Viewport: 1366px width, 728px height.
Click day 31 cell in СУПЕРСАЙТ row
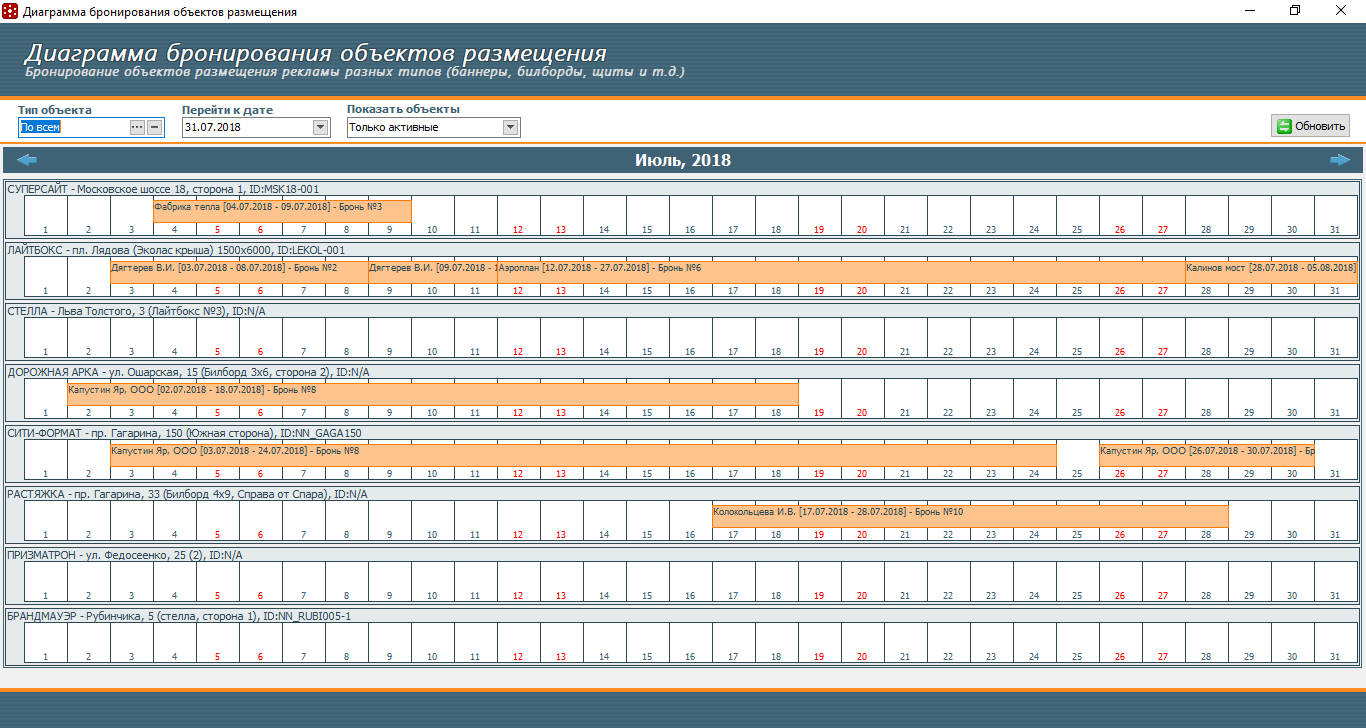[x=1335, y=216]
